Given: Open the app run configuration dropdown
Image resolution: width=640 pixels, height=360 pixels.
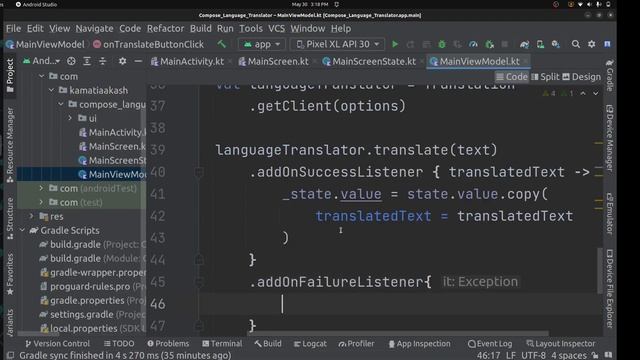Looking at the screenshot, I should coord(261,44).
